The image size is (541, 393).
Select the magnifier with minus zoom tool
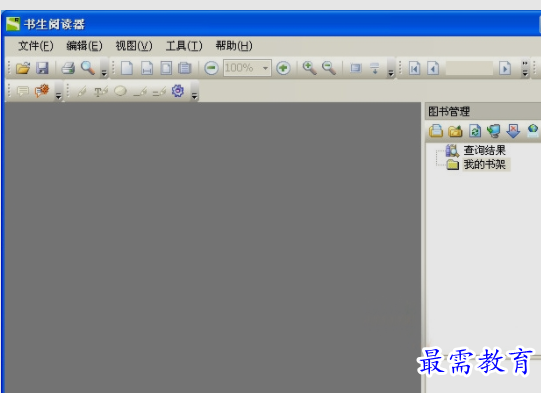click(x=329, y=68)
